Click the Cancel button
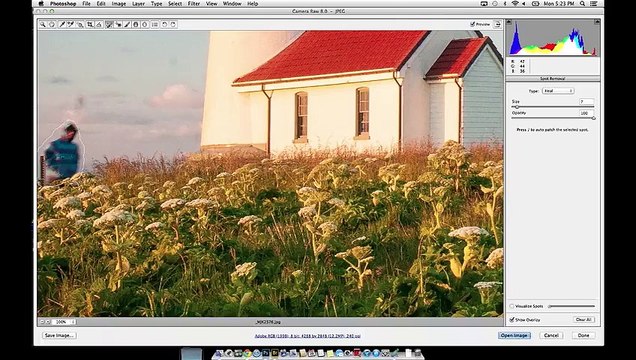The height and width of the screenshot is (360, 636). [551, 335]
